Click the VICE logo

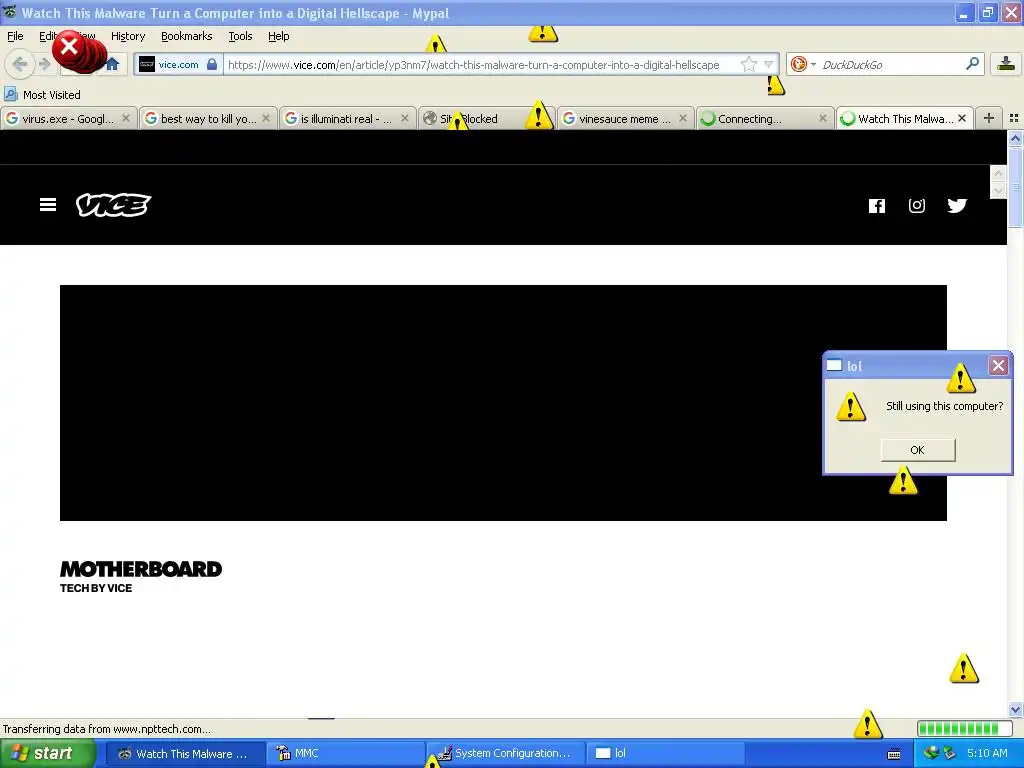[x=114, y=205]
